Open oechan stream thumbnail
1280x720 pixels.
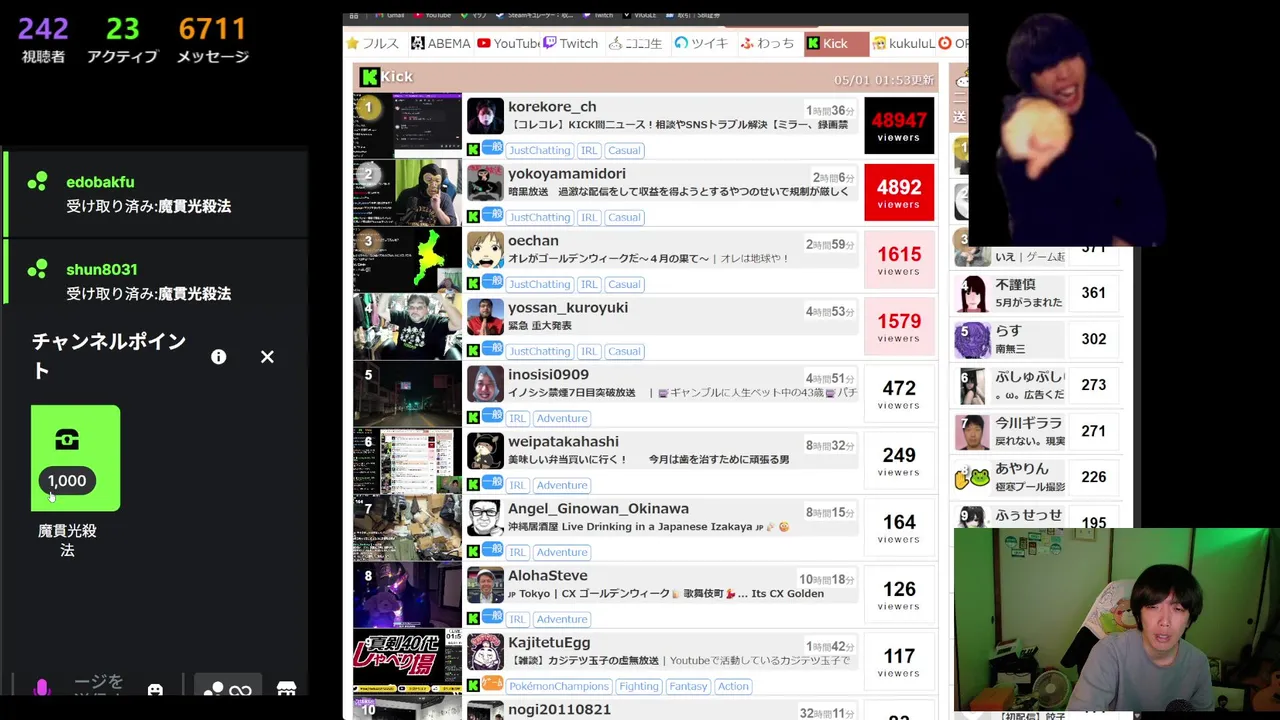[x=407, y=260]
